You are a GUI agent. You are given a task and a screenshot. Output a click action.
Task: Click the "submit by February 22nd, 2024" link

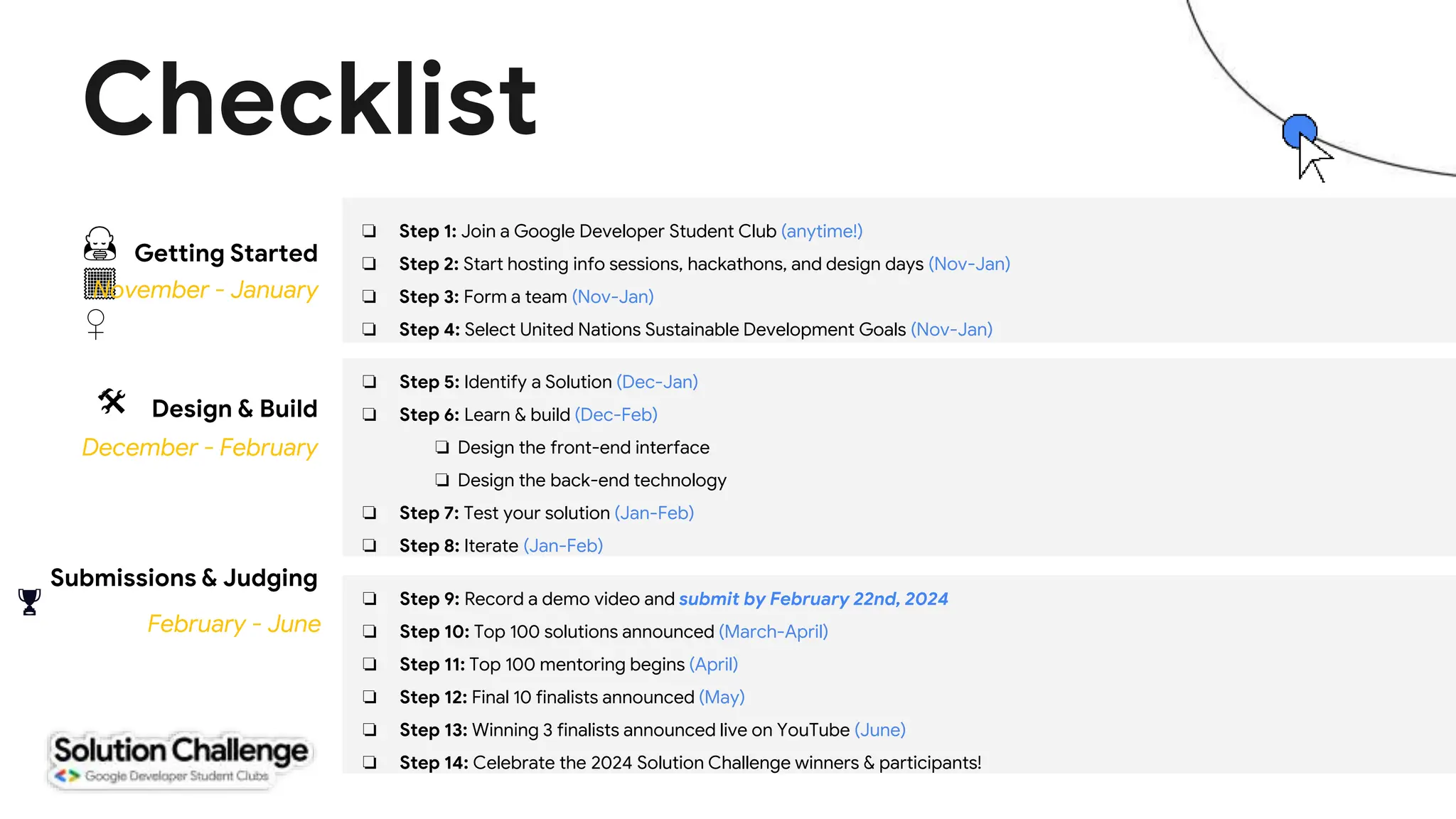[813, 599]
